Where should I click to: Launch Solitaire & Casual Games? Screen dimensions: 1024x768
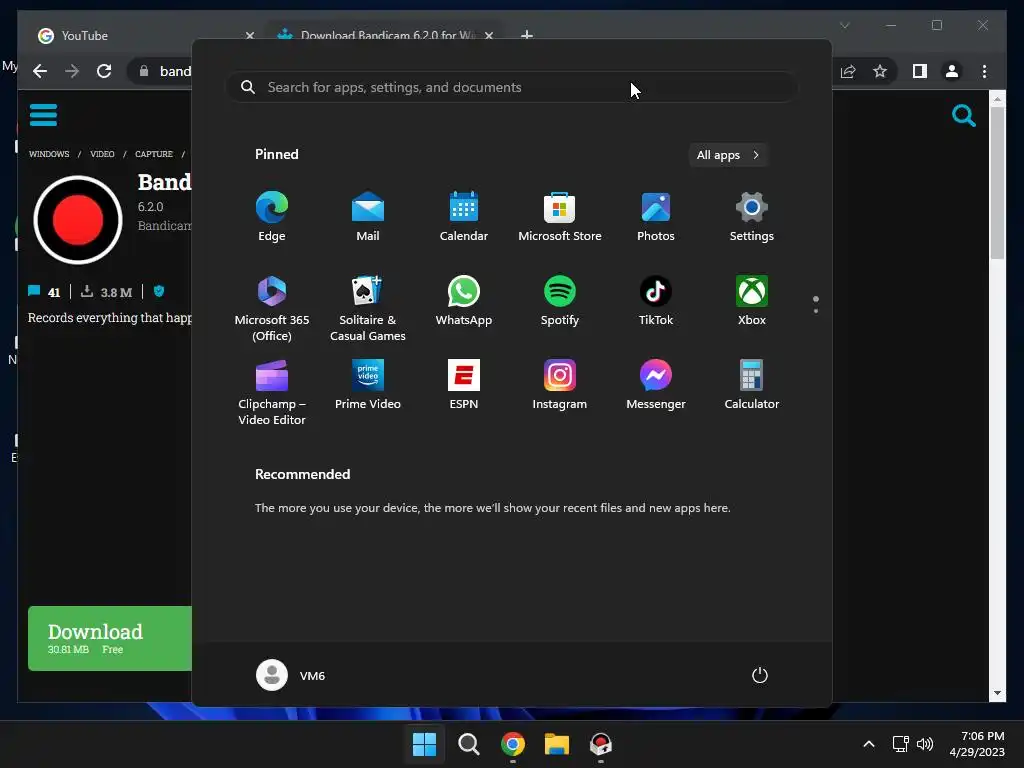click(368, 308)
